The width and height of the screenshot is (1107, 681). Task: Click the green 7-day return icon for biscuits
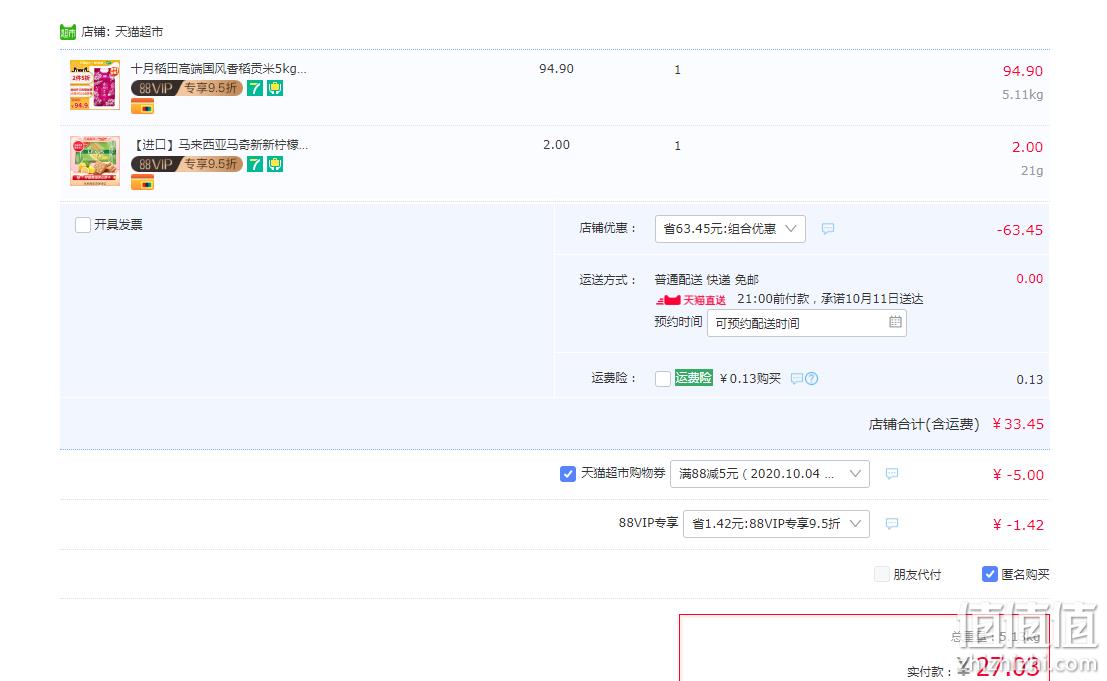[255, 164]
